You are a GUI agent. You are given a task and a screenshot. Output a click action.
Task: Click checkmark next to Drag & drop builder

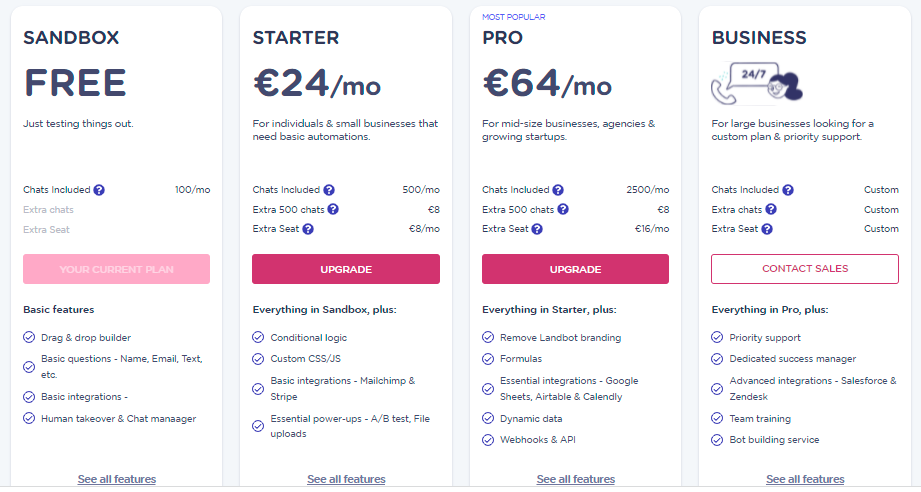[x=29, y=338]
